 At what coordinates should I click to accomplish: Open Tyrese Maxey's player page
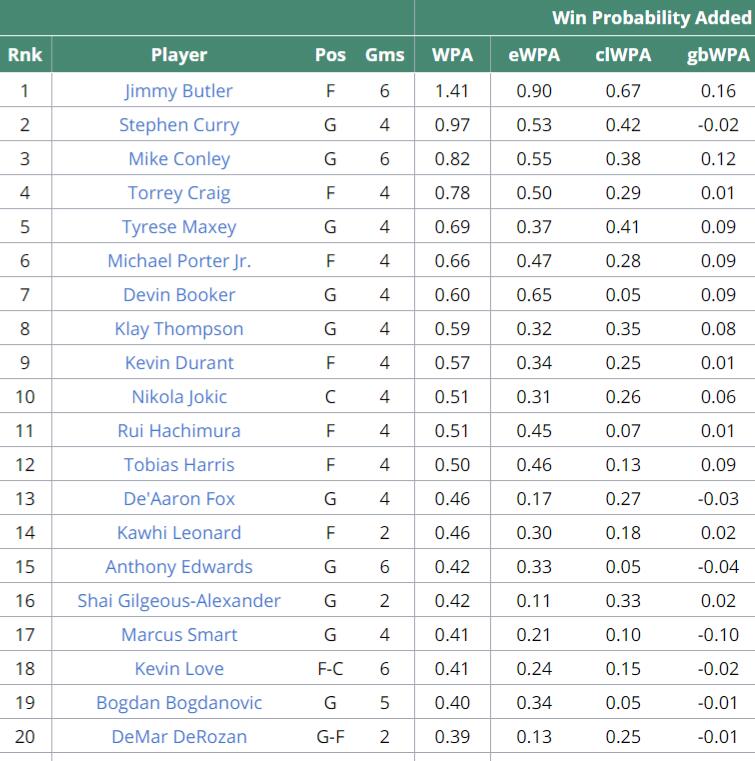[179, 227]
